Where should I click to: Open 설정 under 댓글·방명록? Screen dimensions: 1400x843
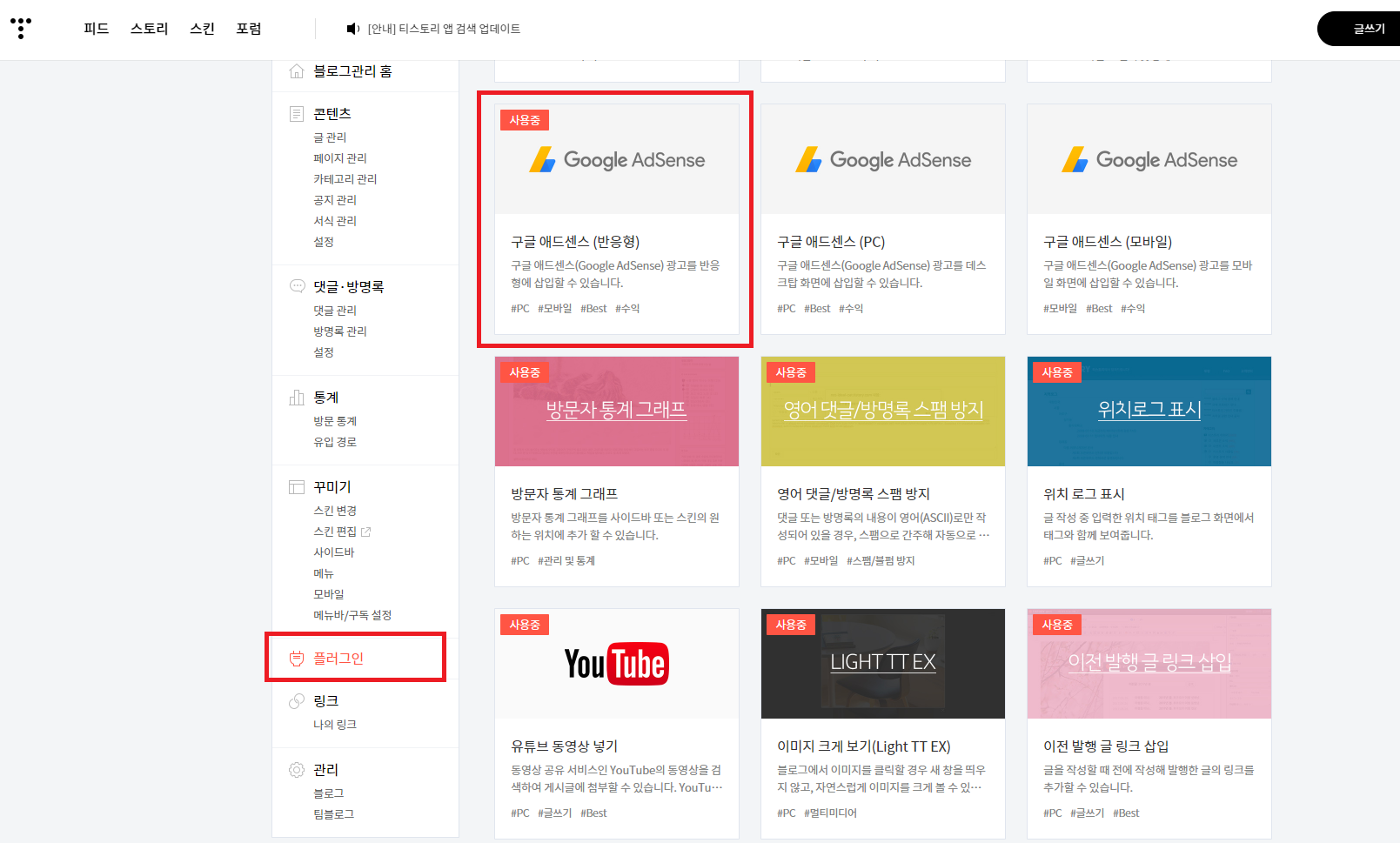[x=324, y=352]
